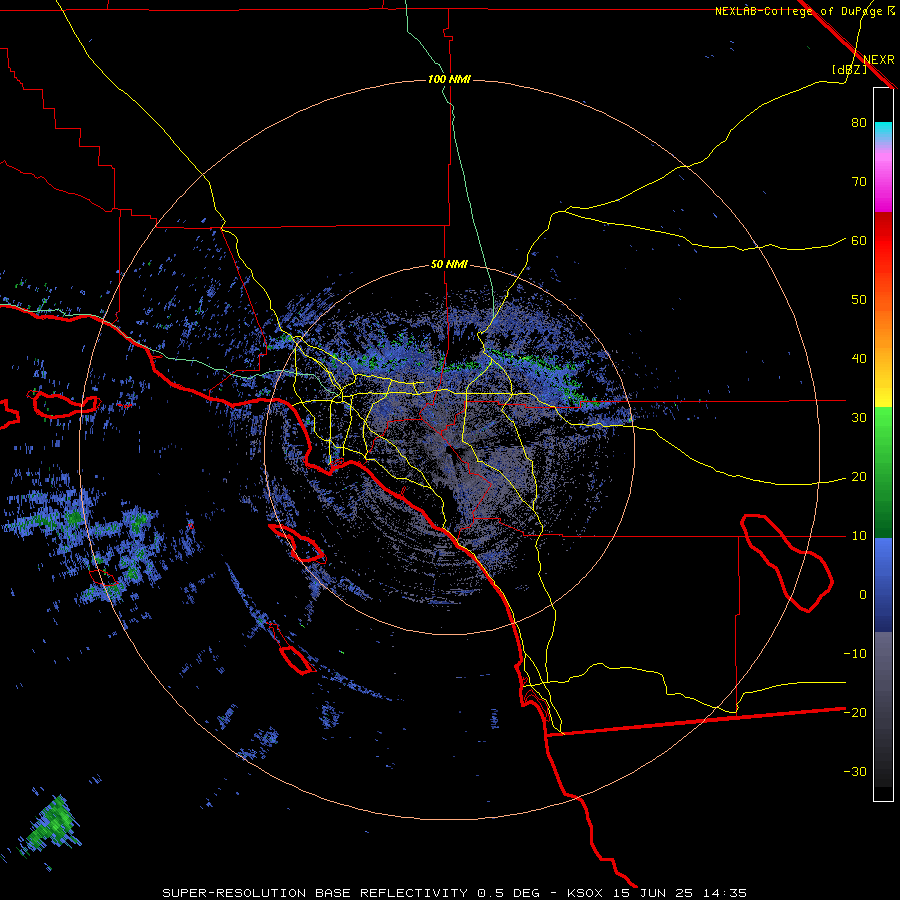Click the NEXR label above the dBZ legend

pyautogui.click(x=878, y=60)
